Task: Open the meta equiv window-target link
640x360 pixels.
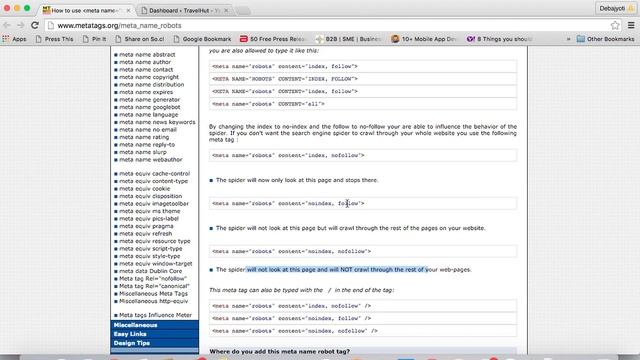Action: point(156,264)
